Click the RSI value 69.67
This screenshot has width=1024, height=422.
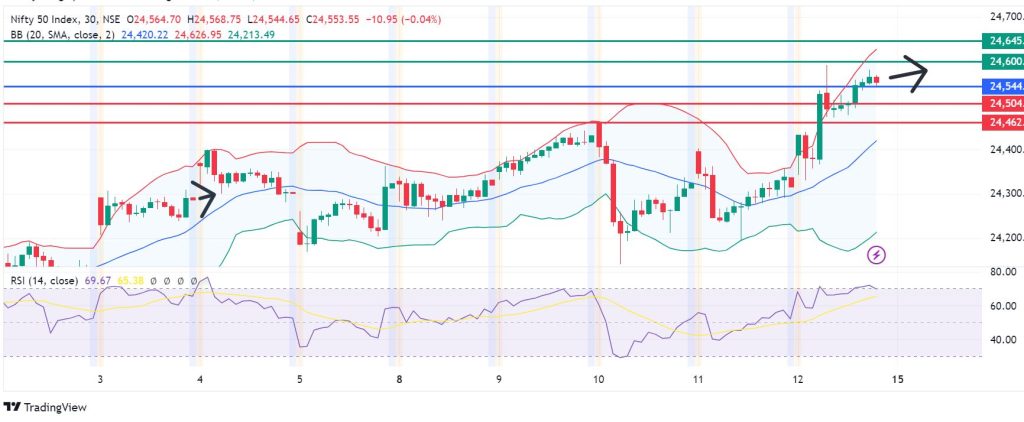point(96,280)
